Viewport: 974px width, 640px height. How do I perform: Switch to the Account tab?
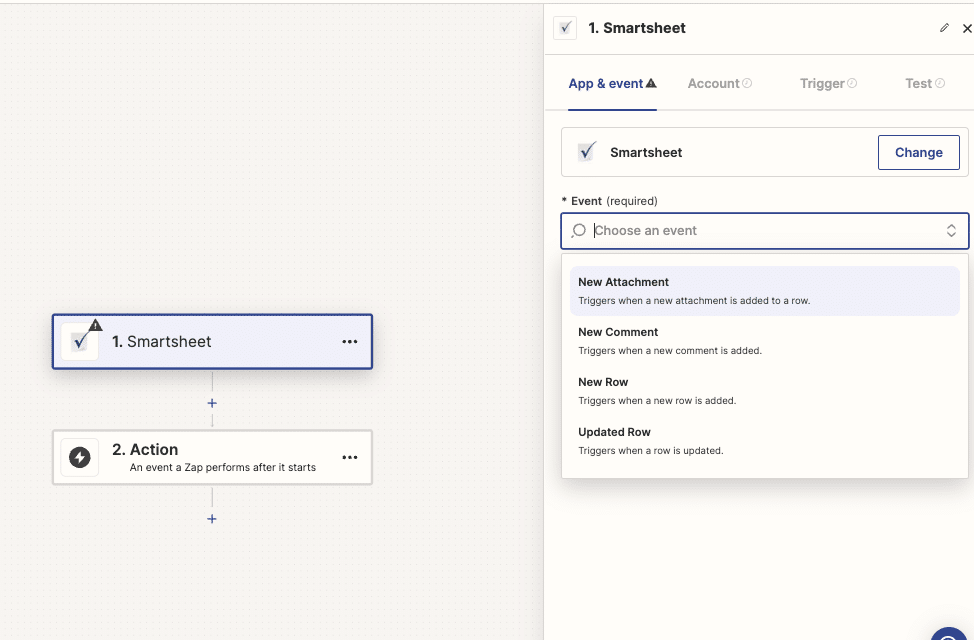coord(719,83)
